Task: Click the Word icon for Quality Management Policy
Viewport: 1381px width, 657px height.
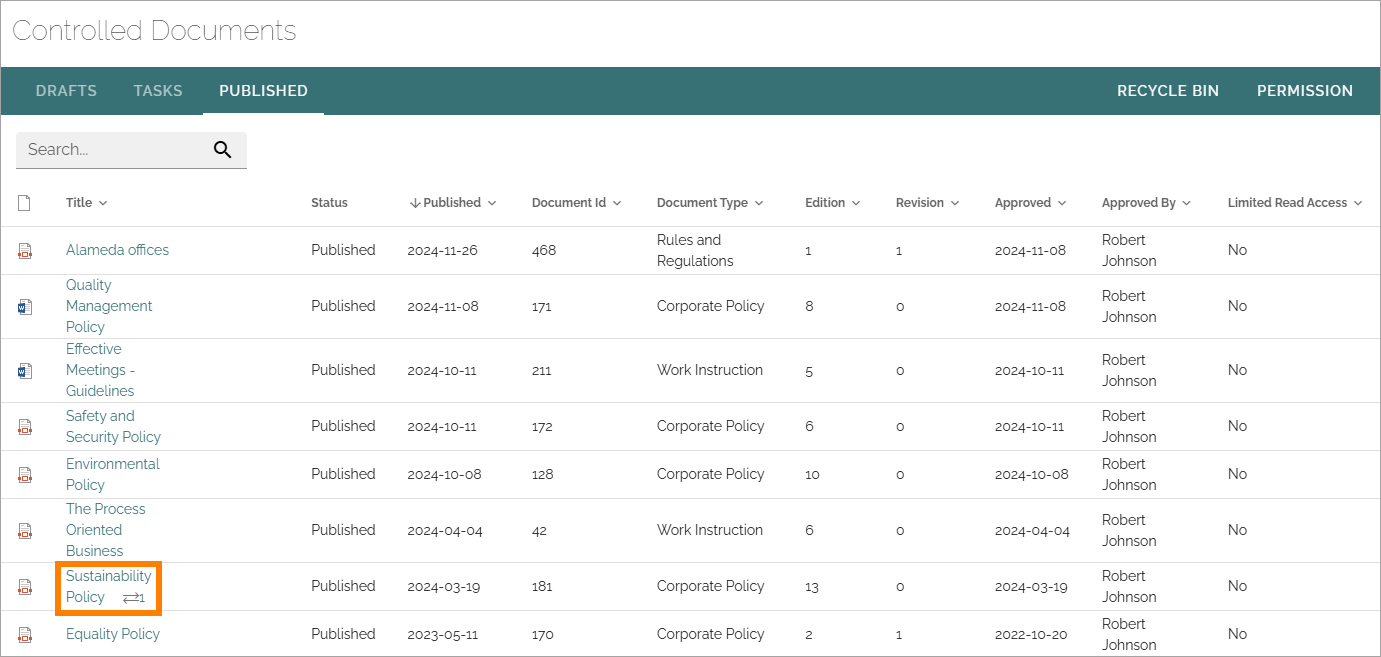Action: click(25, 307)
